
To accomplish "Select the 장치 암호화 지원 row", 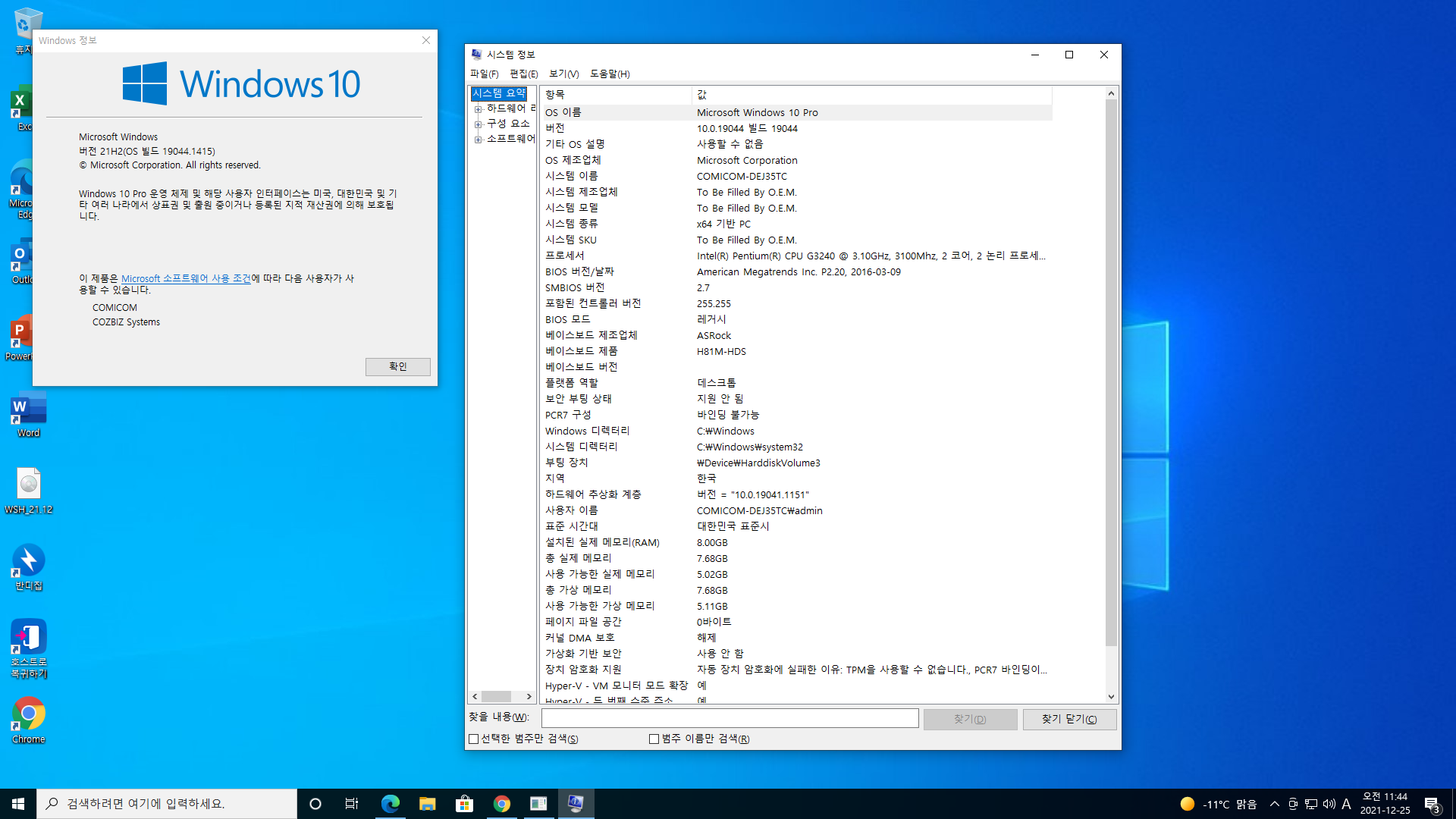I will click(796, 670).
